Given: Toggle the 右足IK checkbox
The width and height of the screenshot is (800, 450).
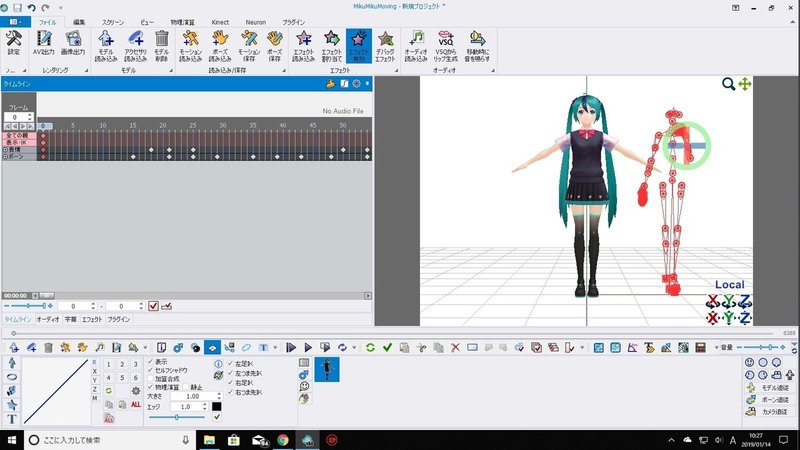Looking at the screenshot, I should point(230,383).
